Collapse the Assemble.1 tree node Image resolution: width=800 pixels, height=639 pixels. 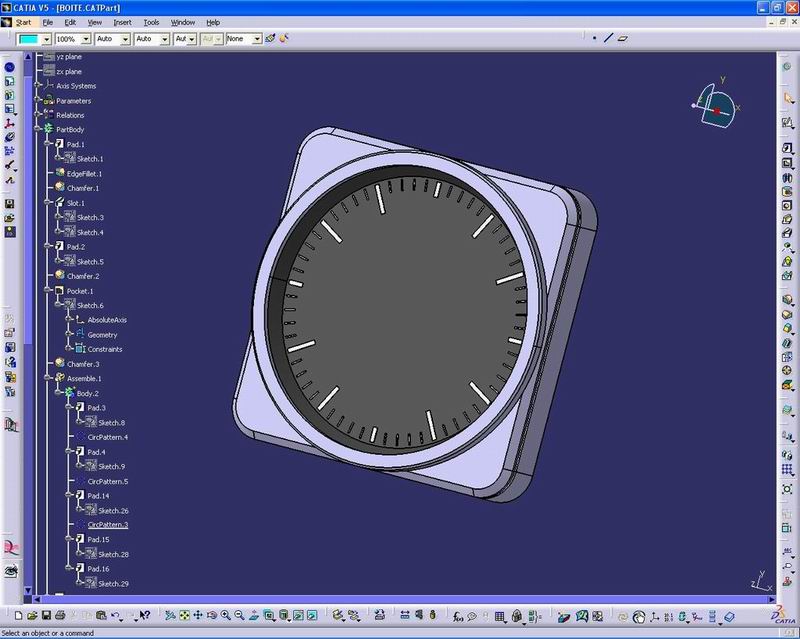48,378
